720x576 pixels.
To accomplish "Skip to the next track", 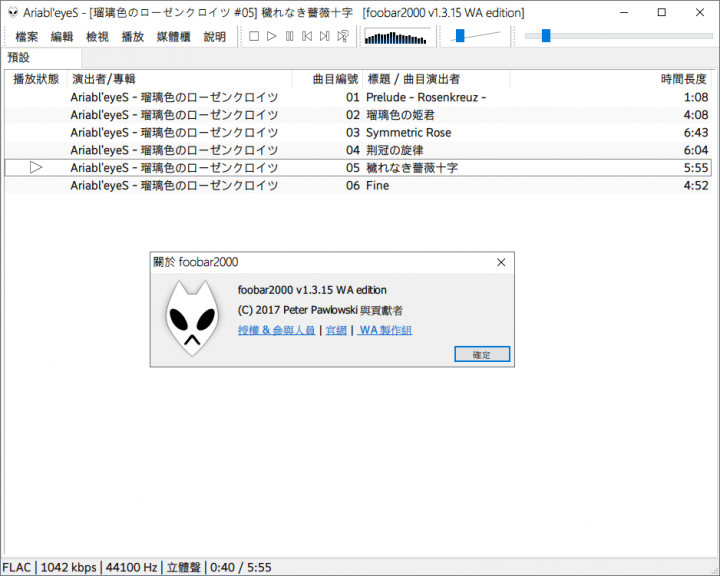I will (325, 36).
